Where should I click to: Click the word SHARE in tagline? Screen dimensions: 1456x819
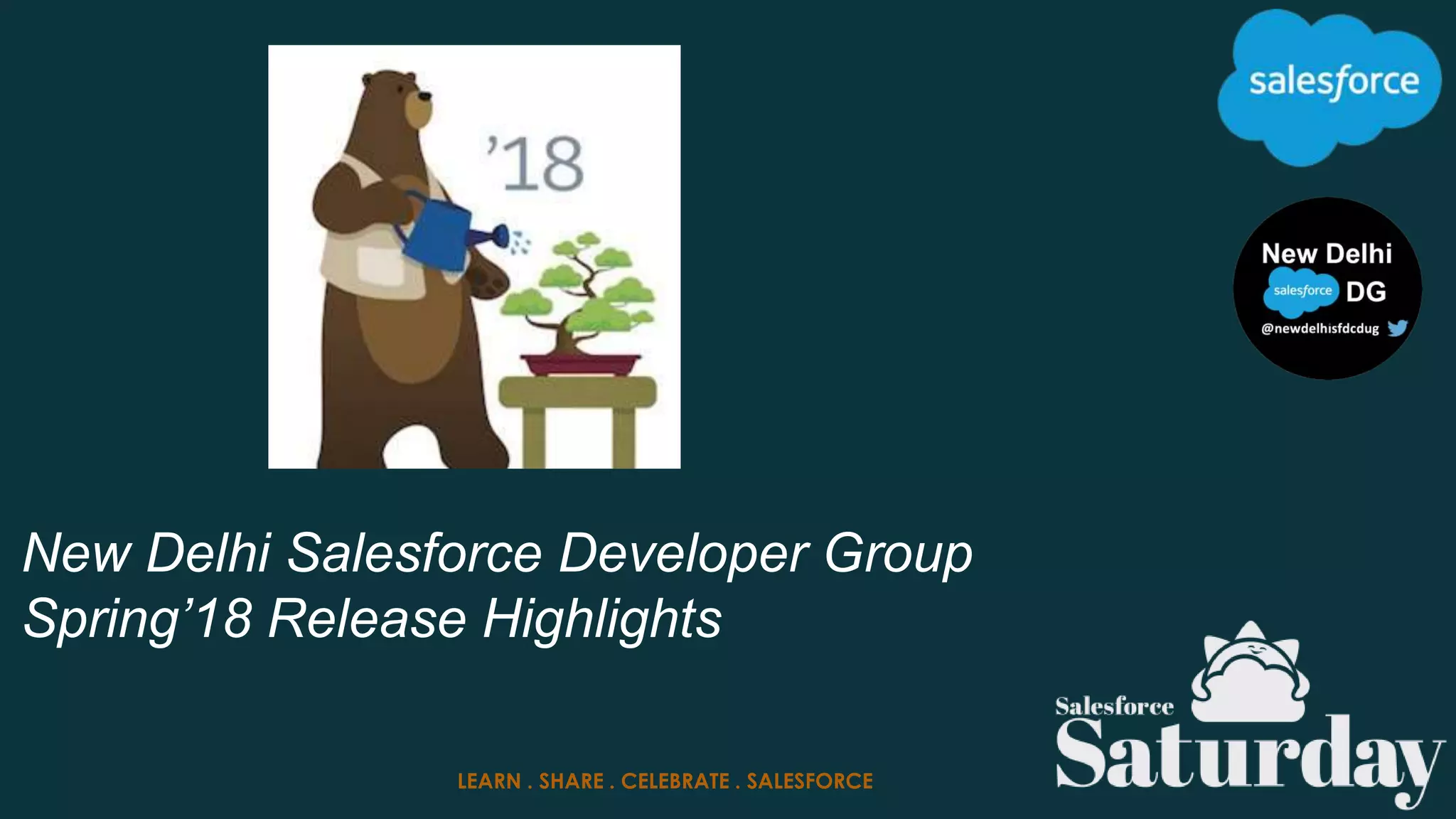coord(571,781)
